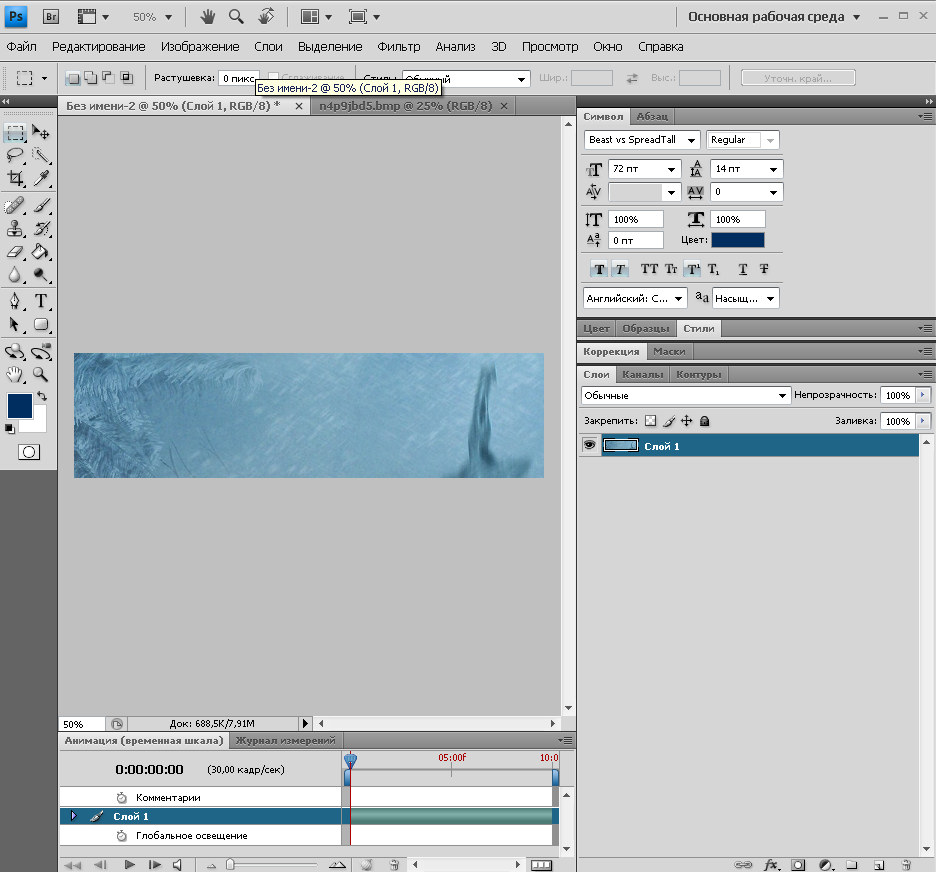Click the text Цвет color swatch
Viewport: 936px width, 872px height.
737,240
